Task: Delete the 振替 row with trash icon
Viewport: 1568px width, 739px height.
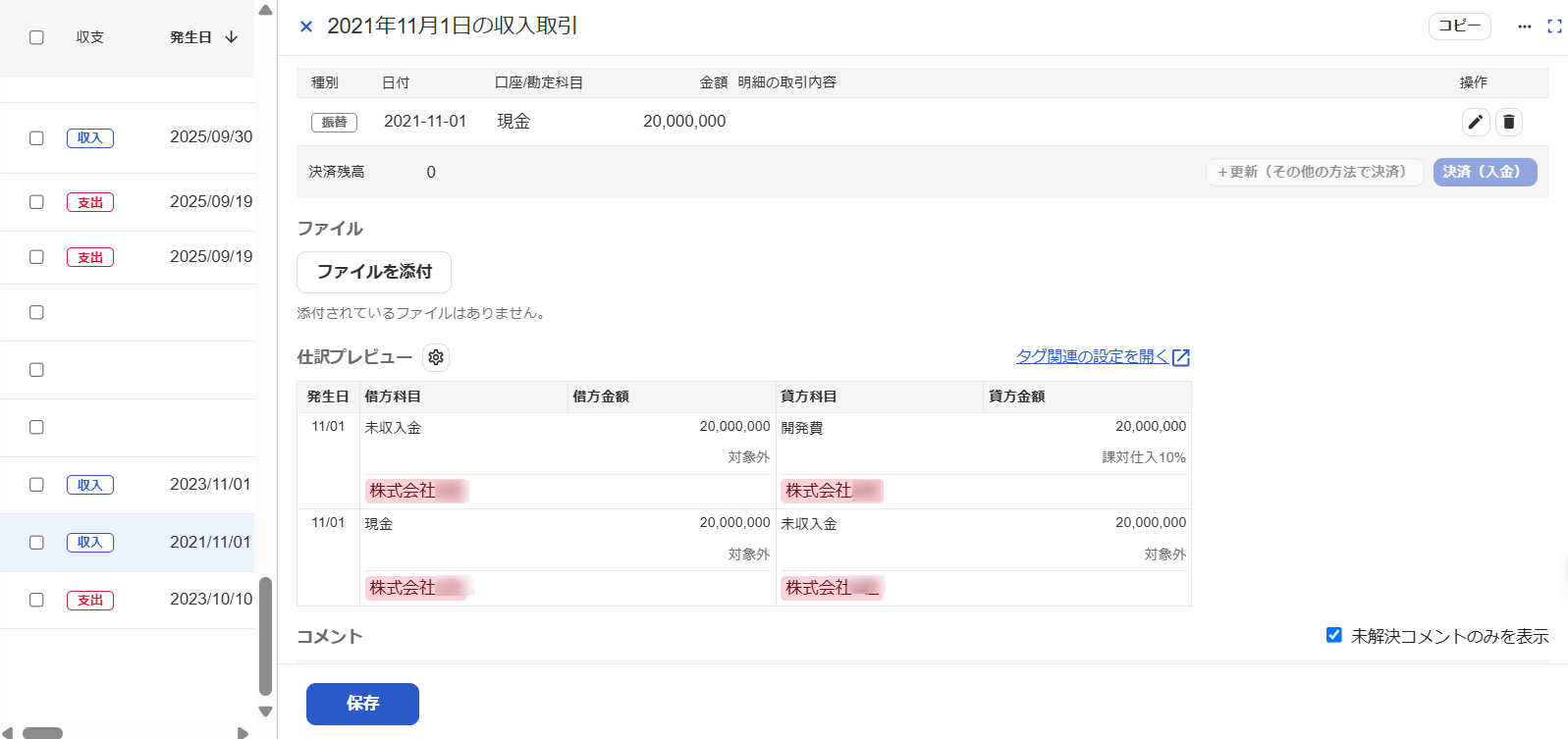Action: (1509, 122)
